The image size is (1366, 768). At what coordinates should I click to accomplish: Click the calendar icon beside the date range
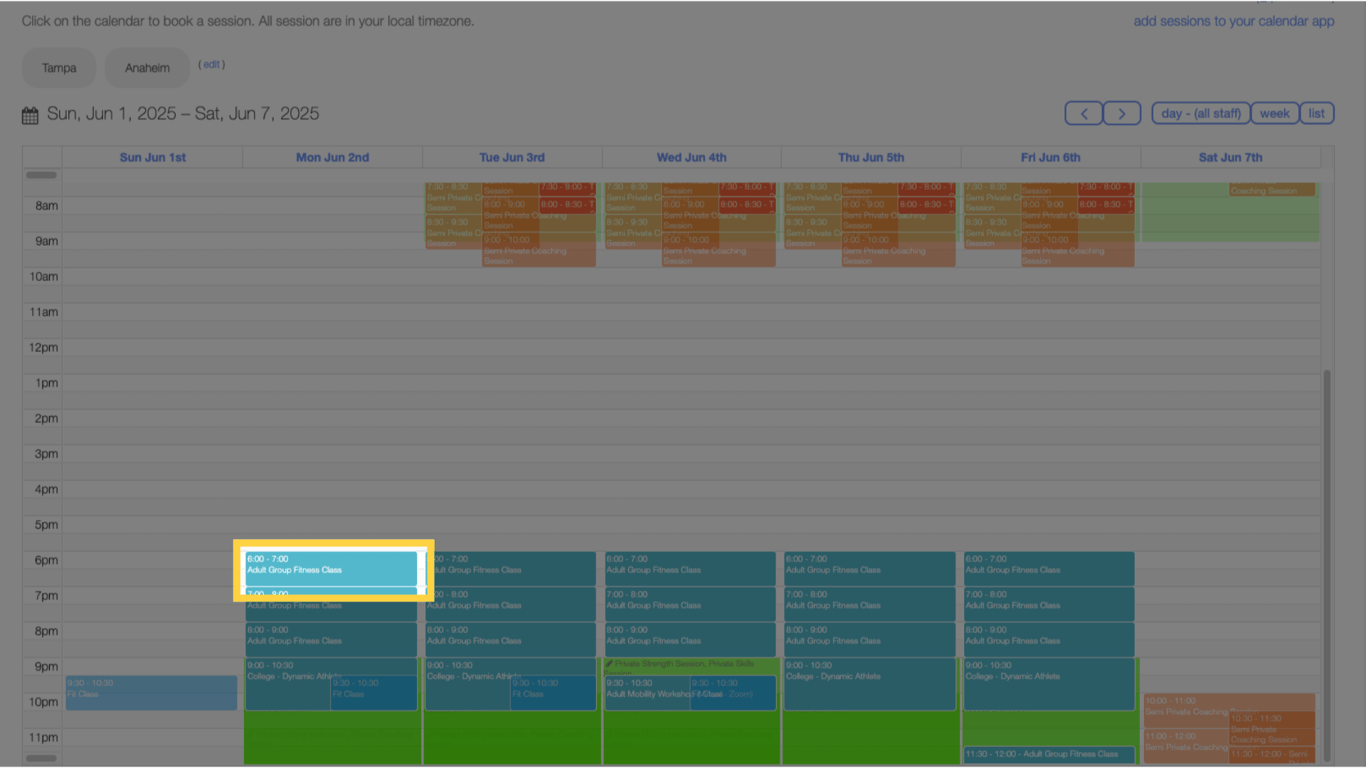[x=30, y=114]
